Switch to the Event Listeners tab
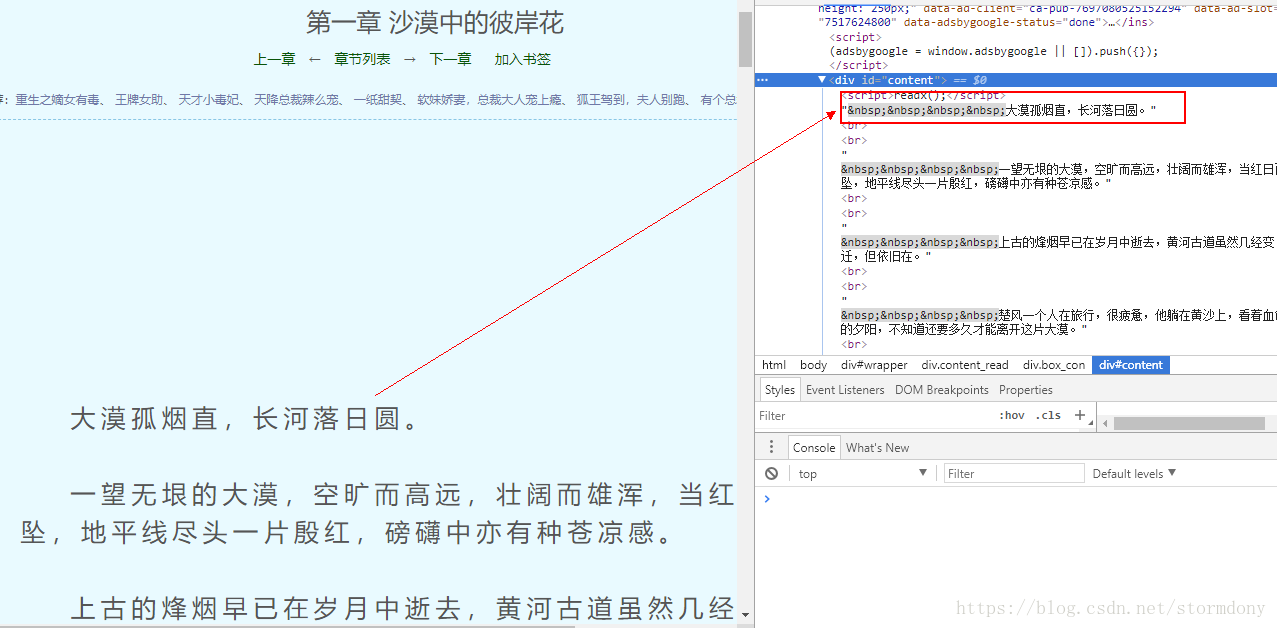The width and height of the screenshot is (1277, 628). [x=845, y=390]
